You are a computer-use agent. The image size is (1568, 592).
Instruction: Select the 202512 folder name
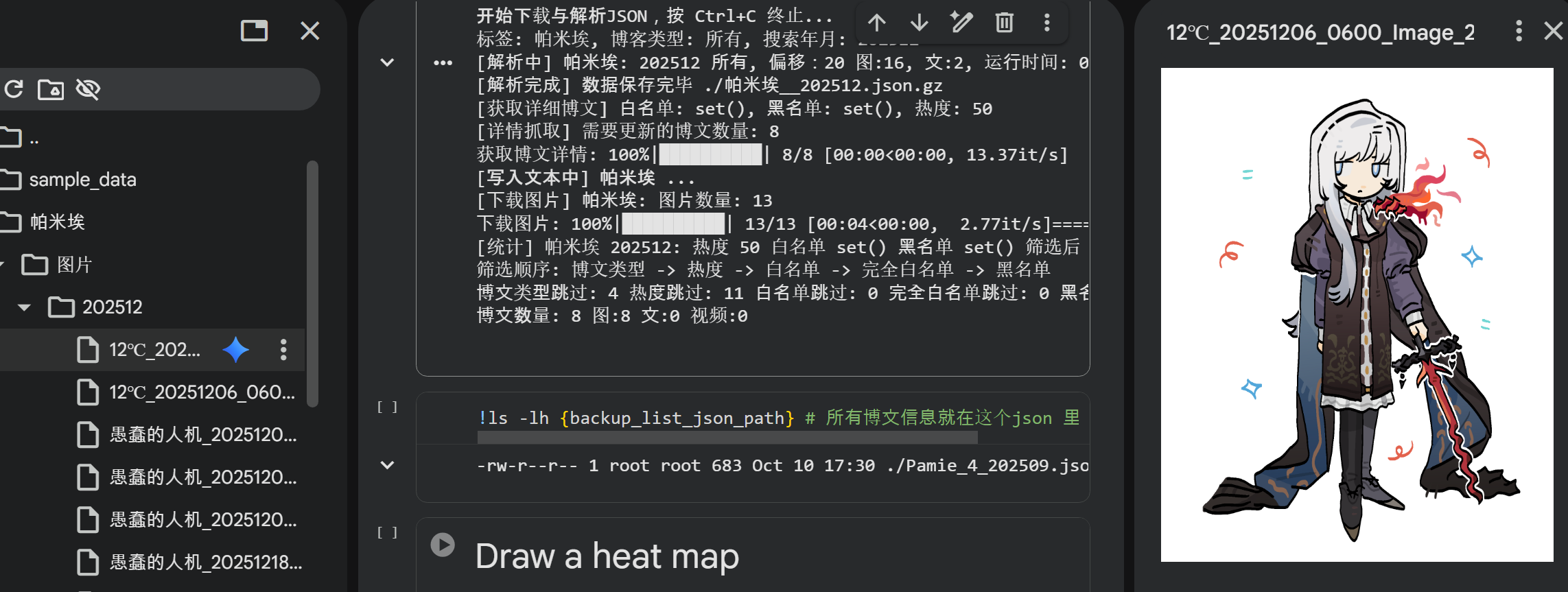click(113, 307)
